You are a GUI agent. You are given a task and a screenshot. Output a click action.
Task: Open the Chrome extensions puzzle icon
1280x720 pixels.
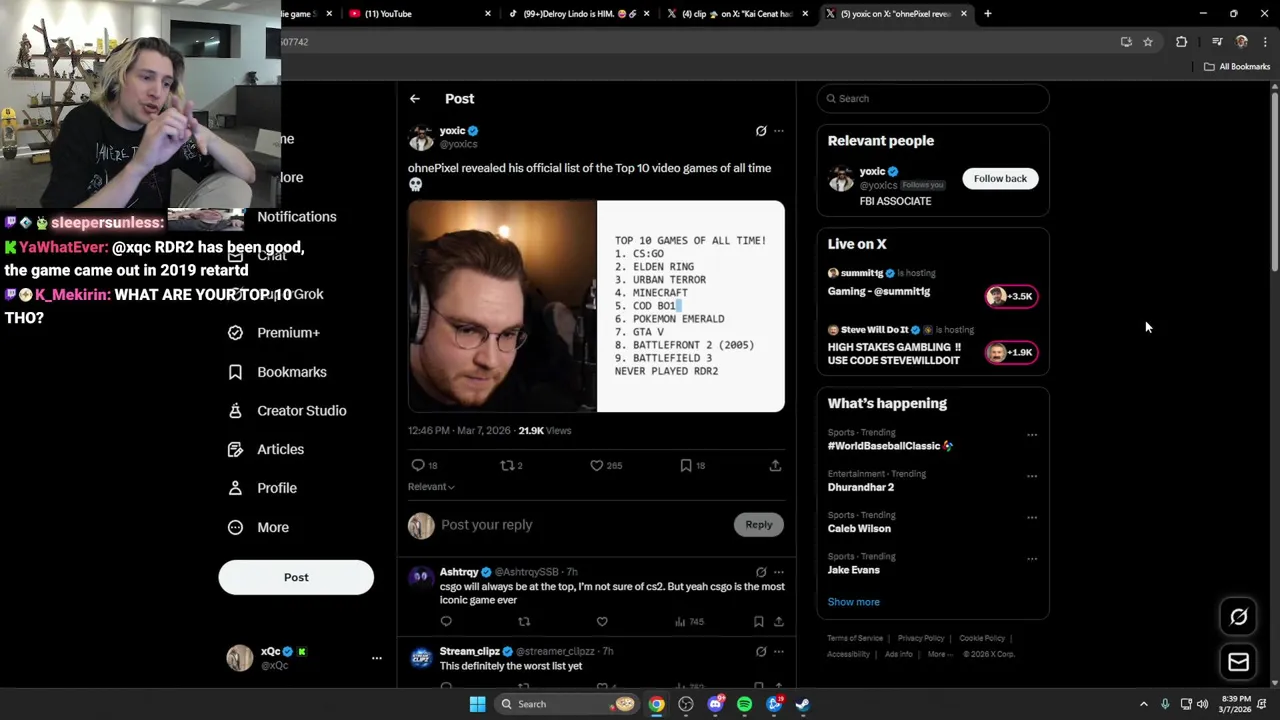pos(1182,42)
